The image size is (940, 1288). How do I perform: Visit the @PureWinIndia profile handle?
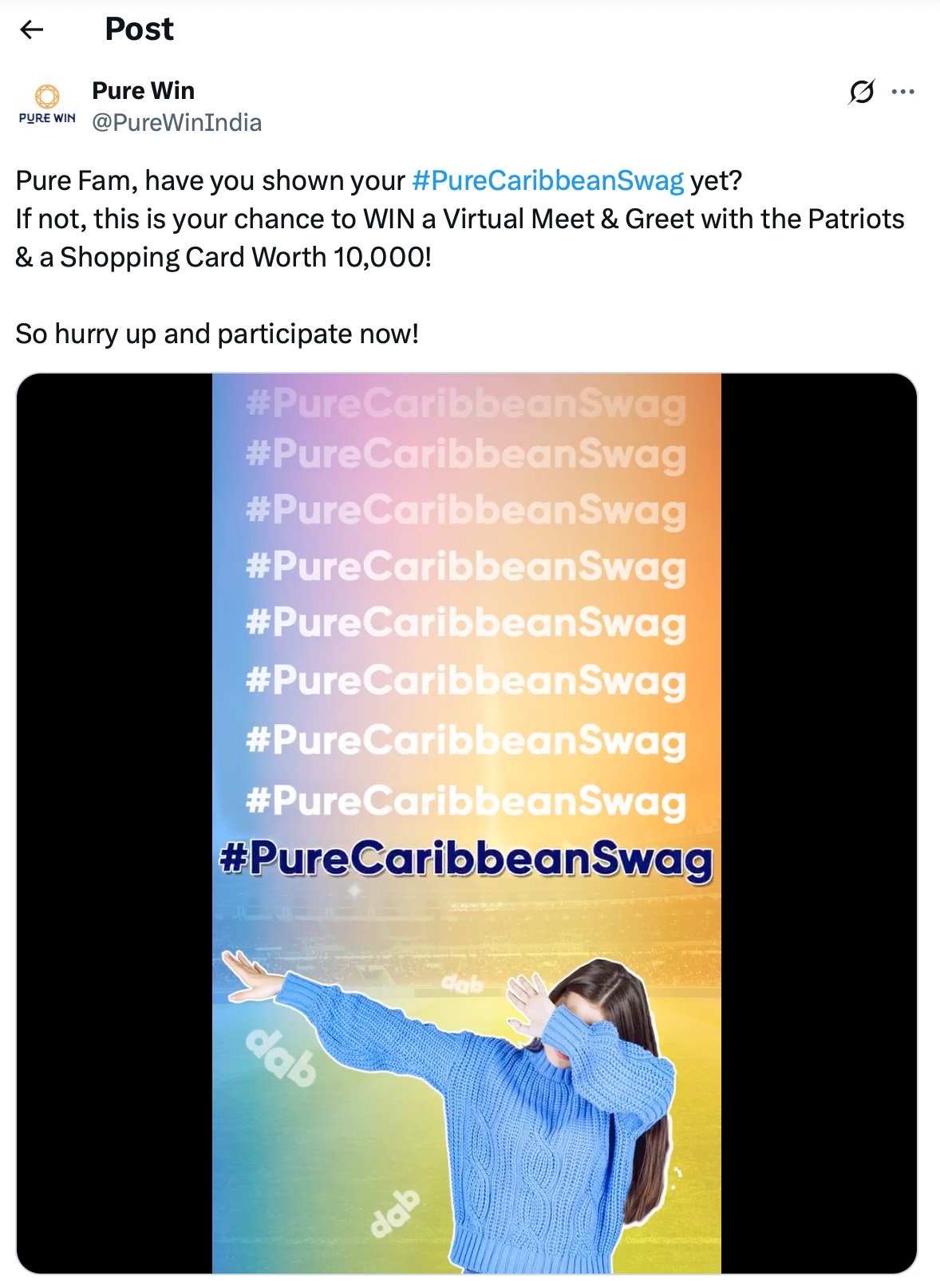pyautogui.click(x=177, y=122)
